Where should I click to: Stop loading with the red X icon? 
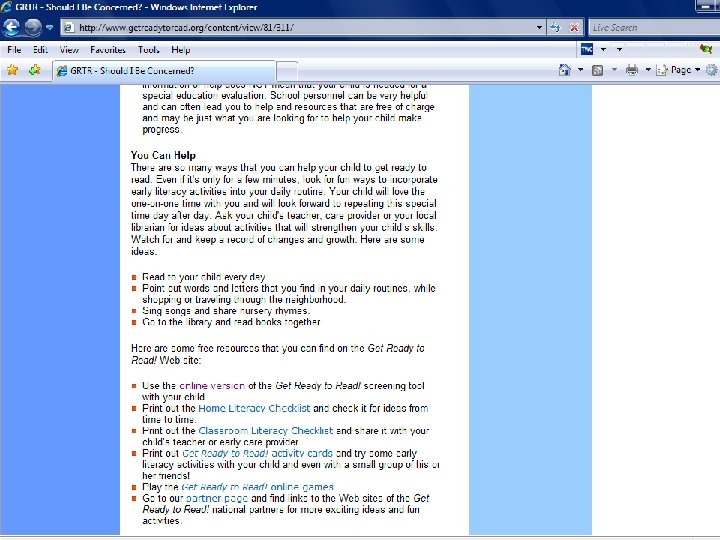coord(574,28)
